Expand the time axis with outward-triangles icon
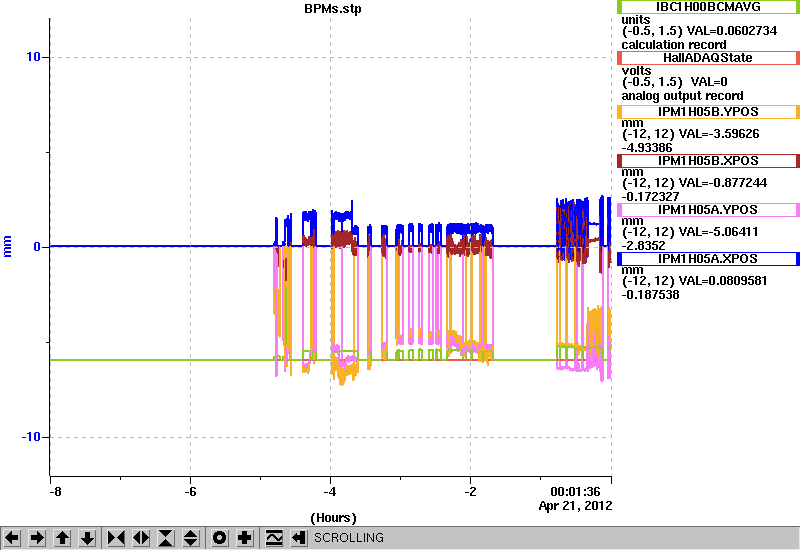Viewport: 800px width, 550px height. [141, 538]
